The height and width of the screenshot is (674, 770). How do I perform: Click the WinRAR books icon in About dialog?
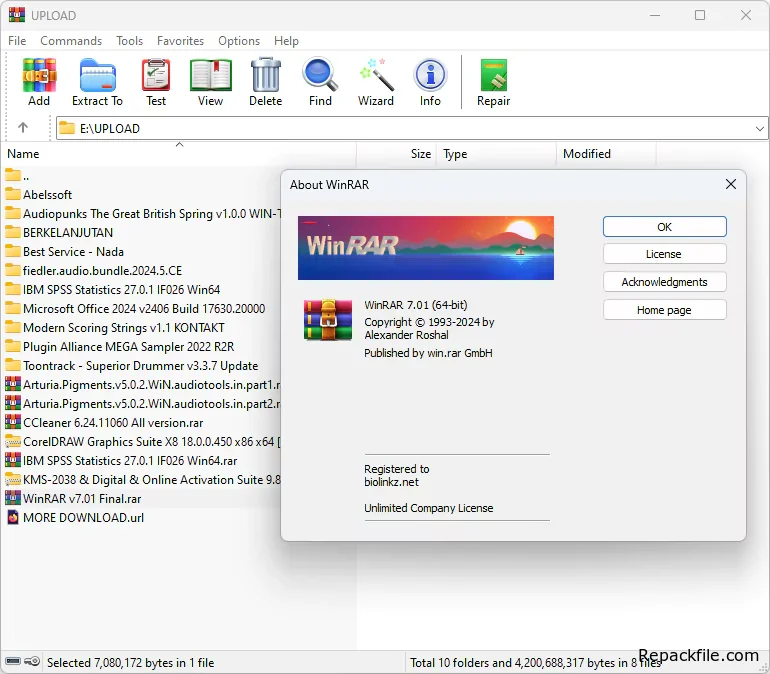coord(328,320)
